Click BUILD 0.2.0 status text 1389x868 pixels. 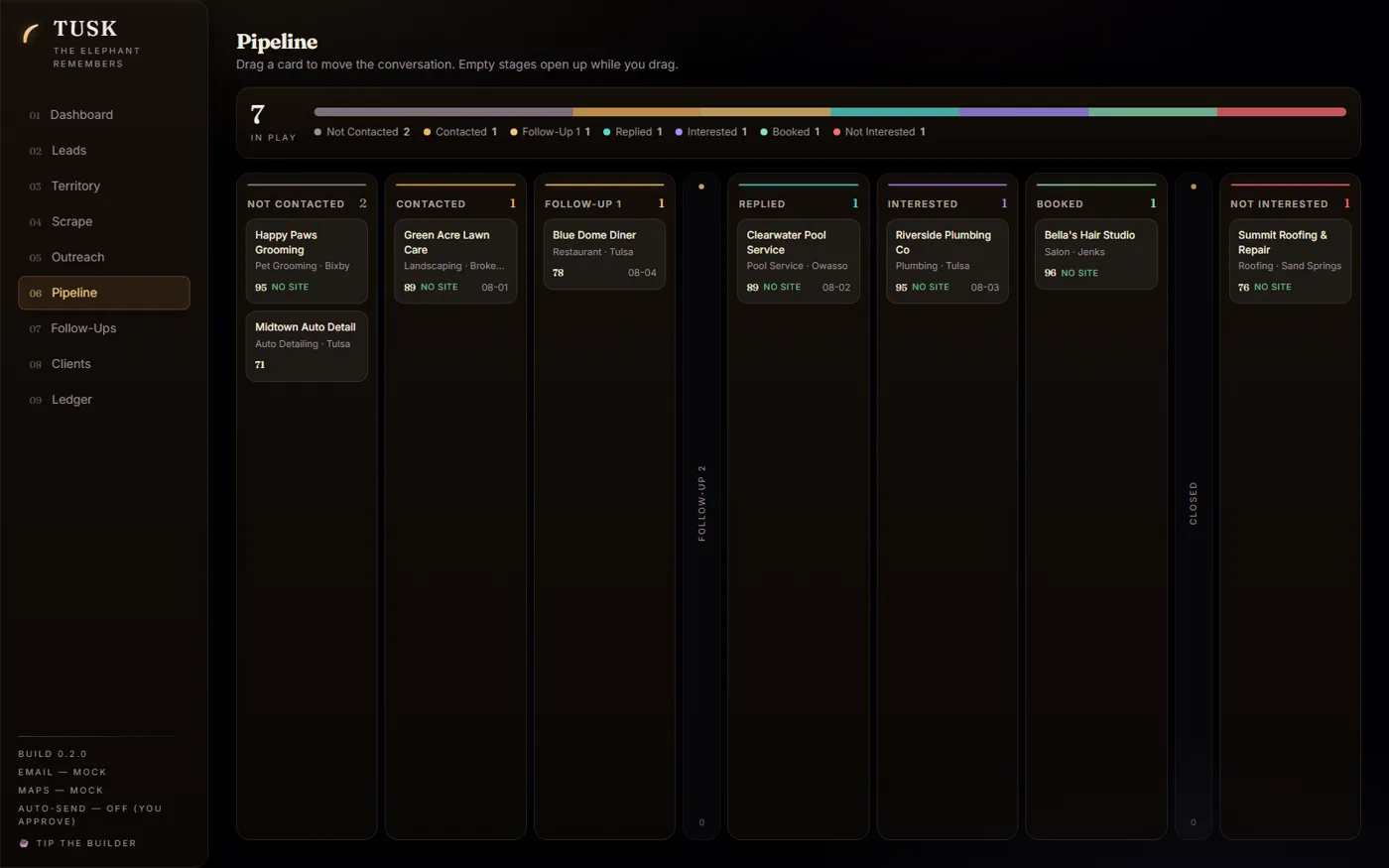pyautogui.click(x=53, y=754)
